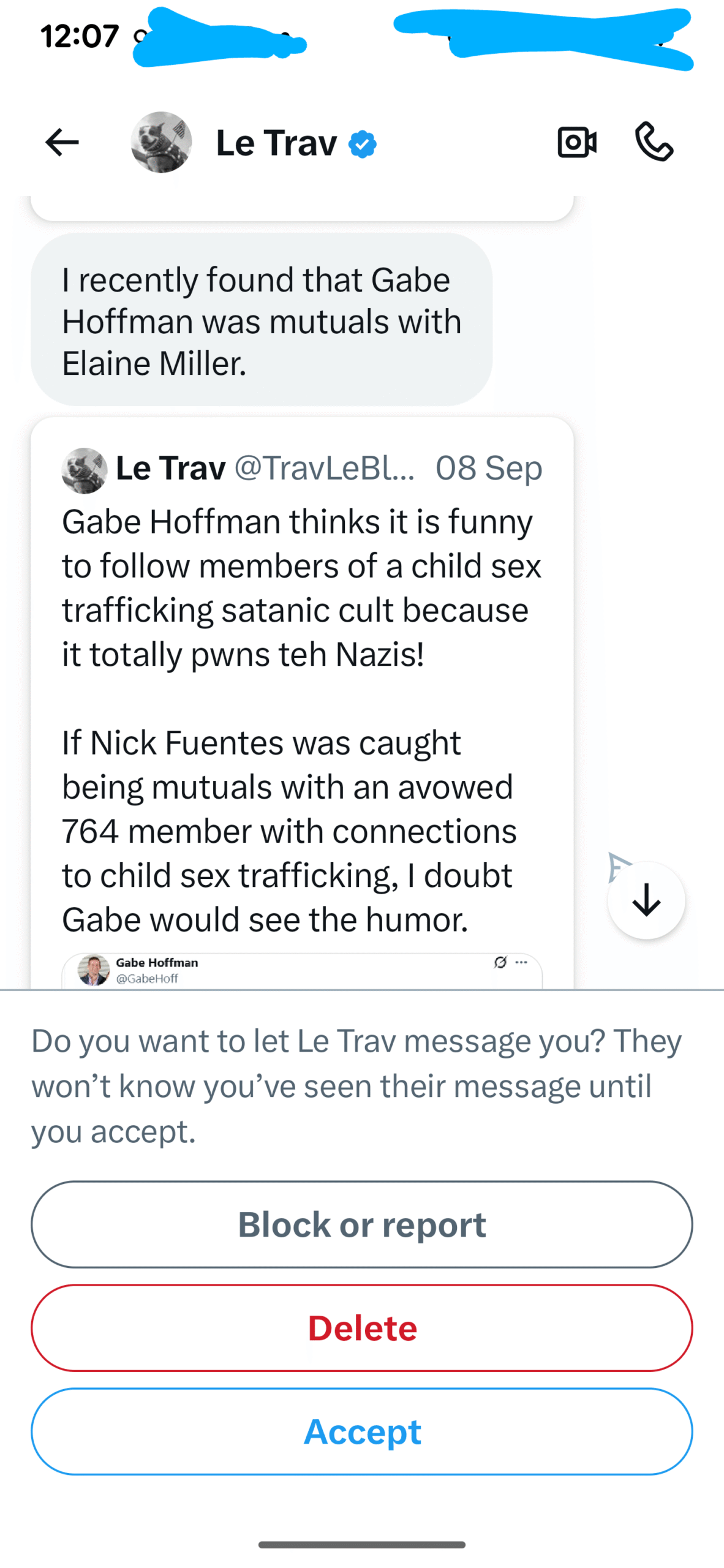
Task: Jump to latest message with the down arrow
Action: [x=646, y=900]
